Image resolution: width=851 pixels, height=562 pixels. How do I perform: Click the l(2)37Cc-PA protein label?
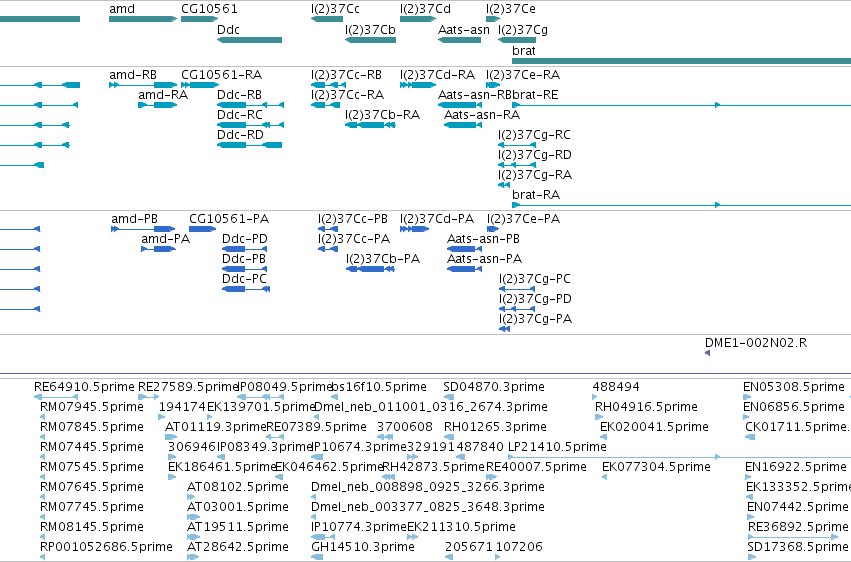pos(354,239)
